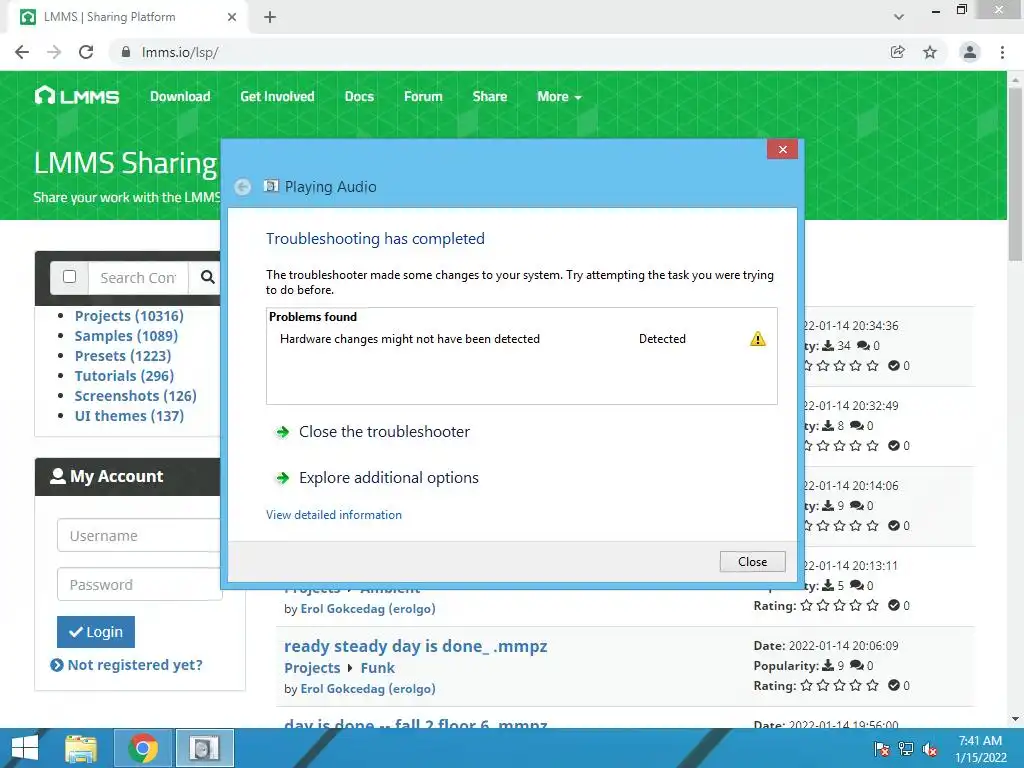This screenshot has height=768, width=1024.
Task: Open the Get Involved nav item
Action: coord(277,97)
